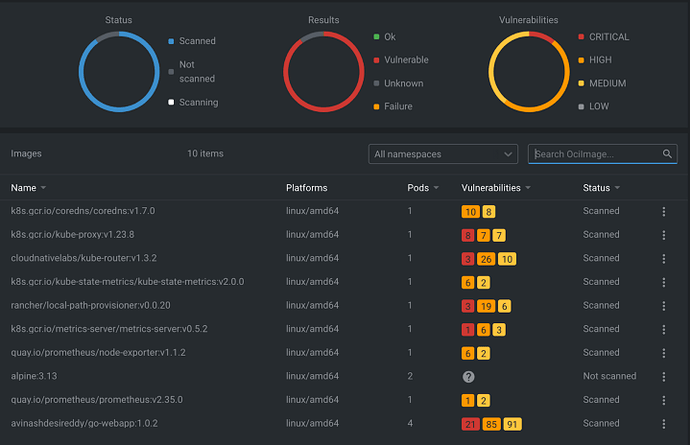Click the red critical badge 21 for go-webapp
690x445 pixels.
pos(469,423)
